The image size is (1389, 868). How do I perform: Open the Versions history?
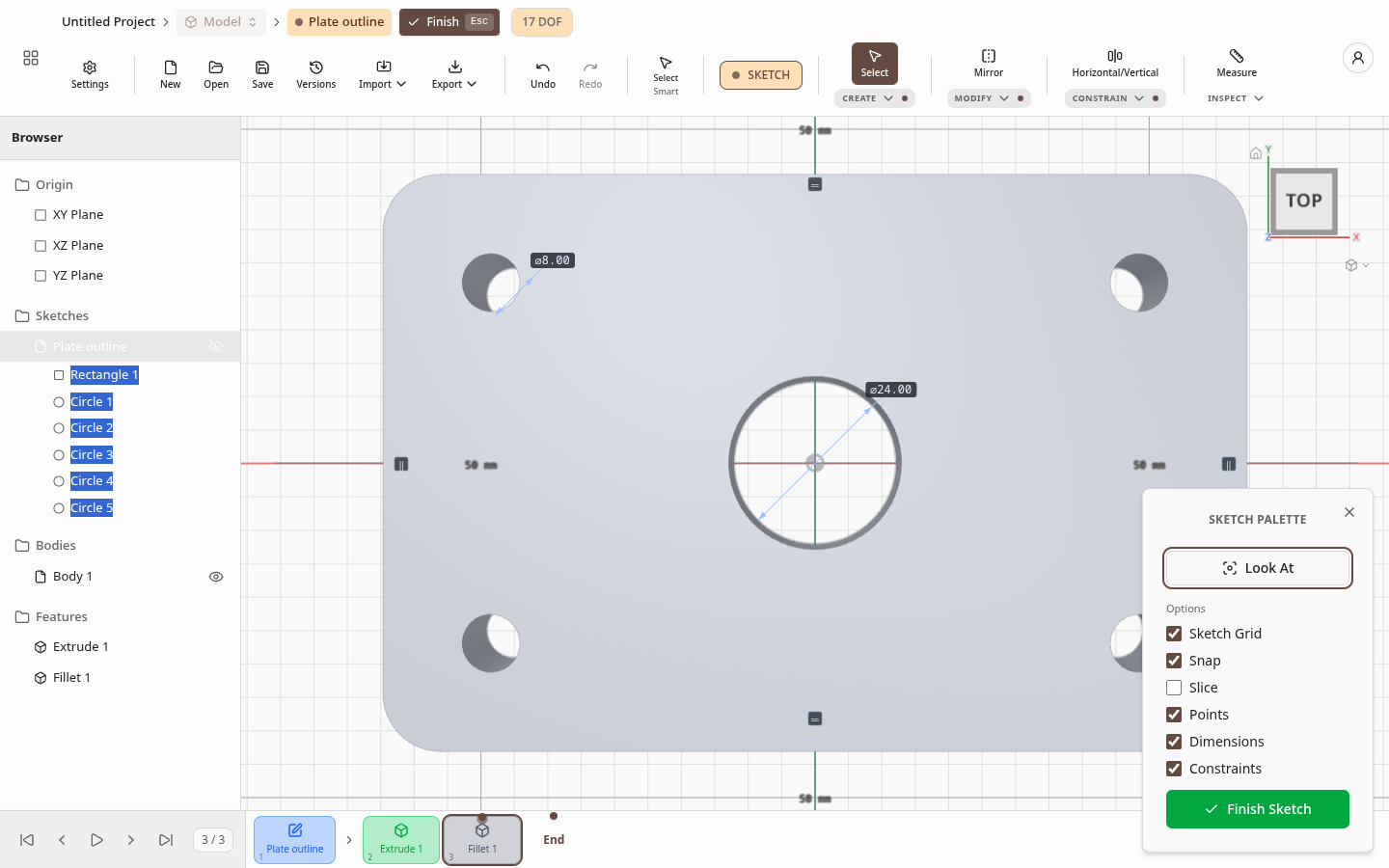(316, 74)
